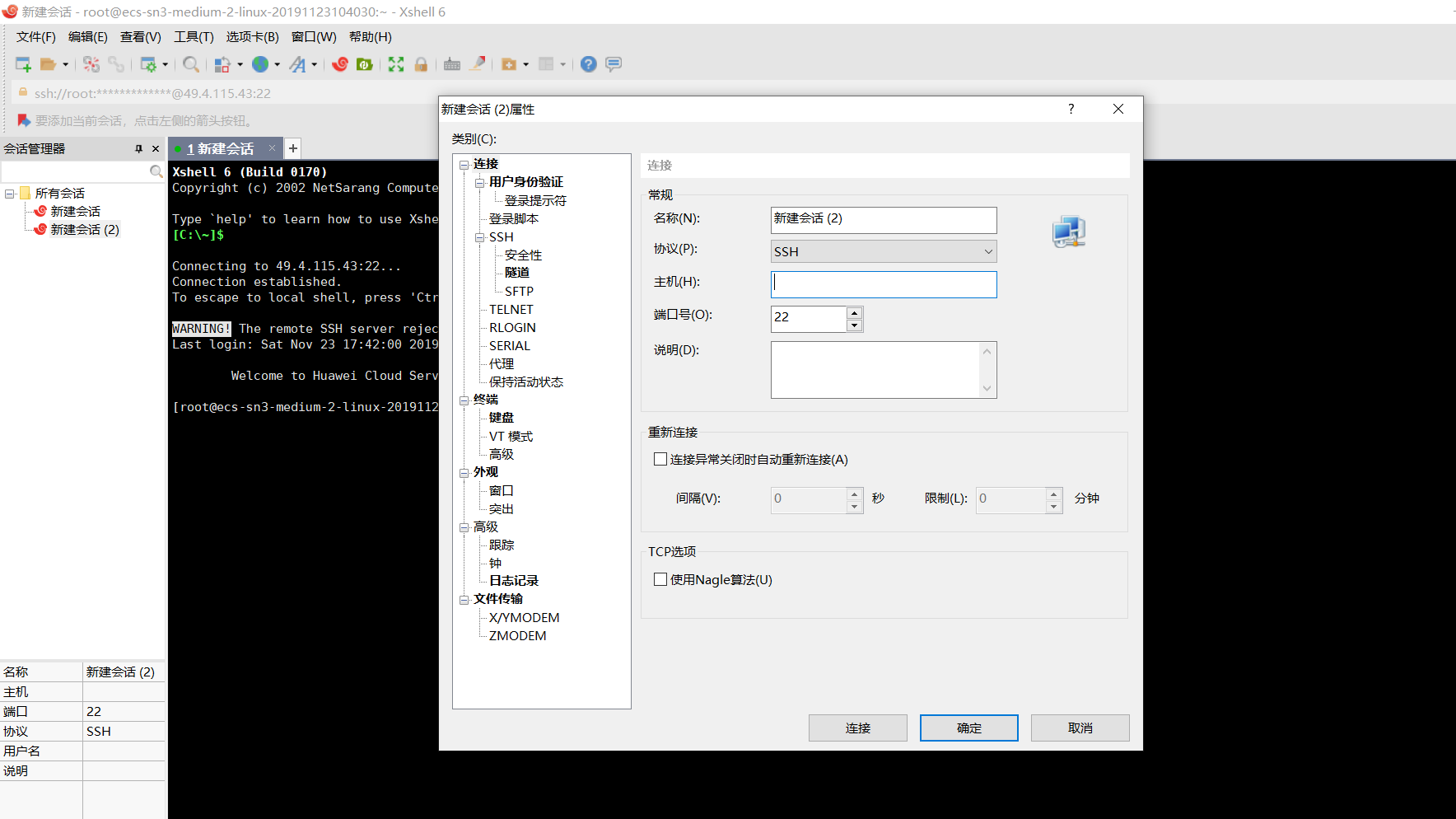Viewport: 1456px width, 819px height.
Task: Open the 窗口(W) menu
Action: 314,37
